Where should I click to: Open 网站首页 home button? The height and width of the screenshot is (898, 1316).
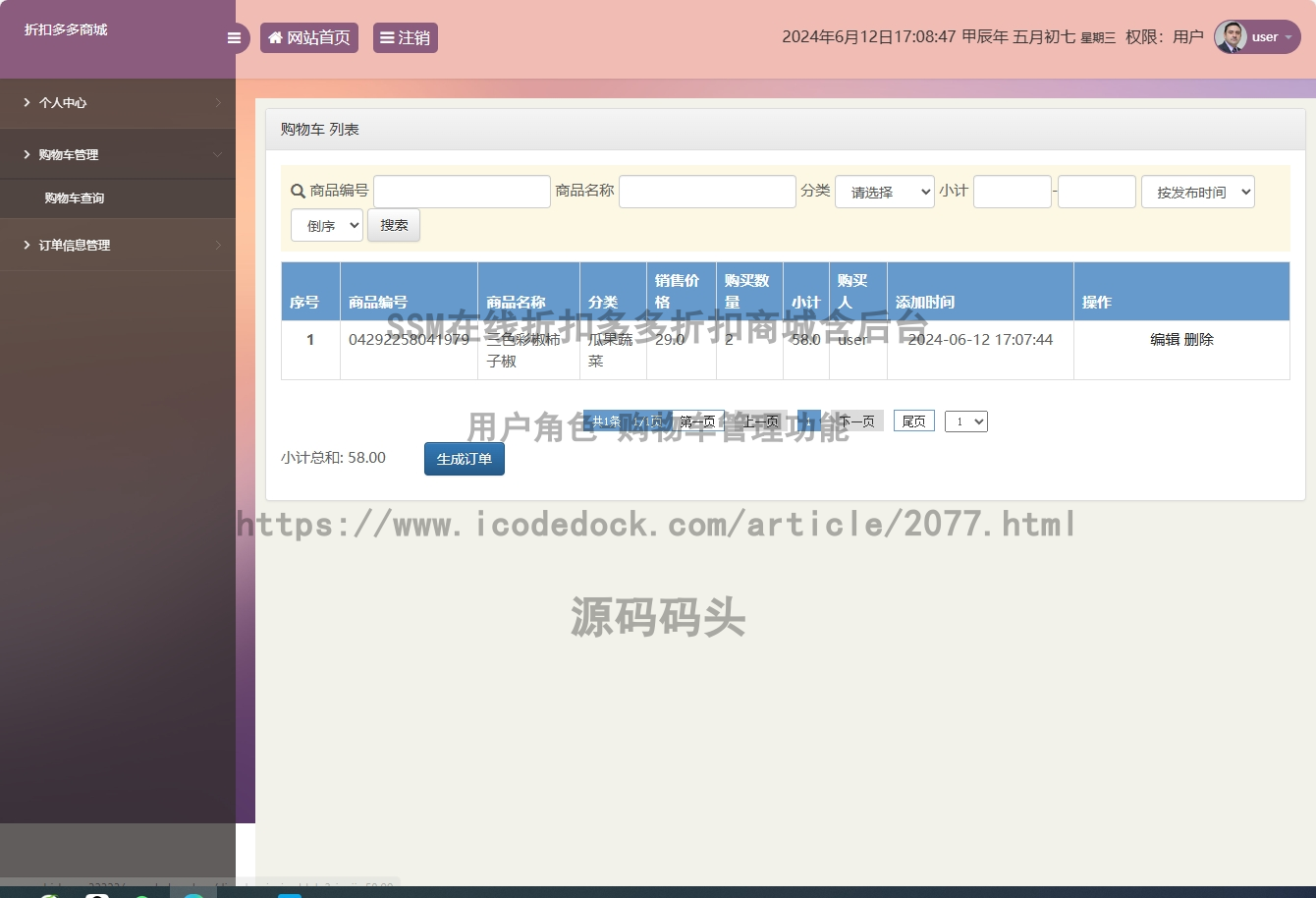coord(309,38)
